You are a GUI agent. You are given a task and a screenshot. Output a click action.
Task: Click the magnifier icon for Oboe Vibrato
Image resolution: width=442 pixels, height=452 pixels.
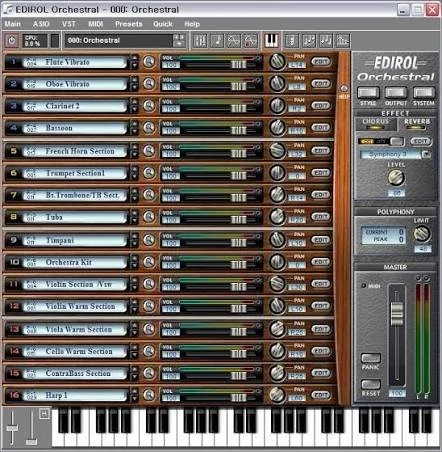[149, 84]
